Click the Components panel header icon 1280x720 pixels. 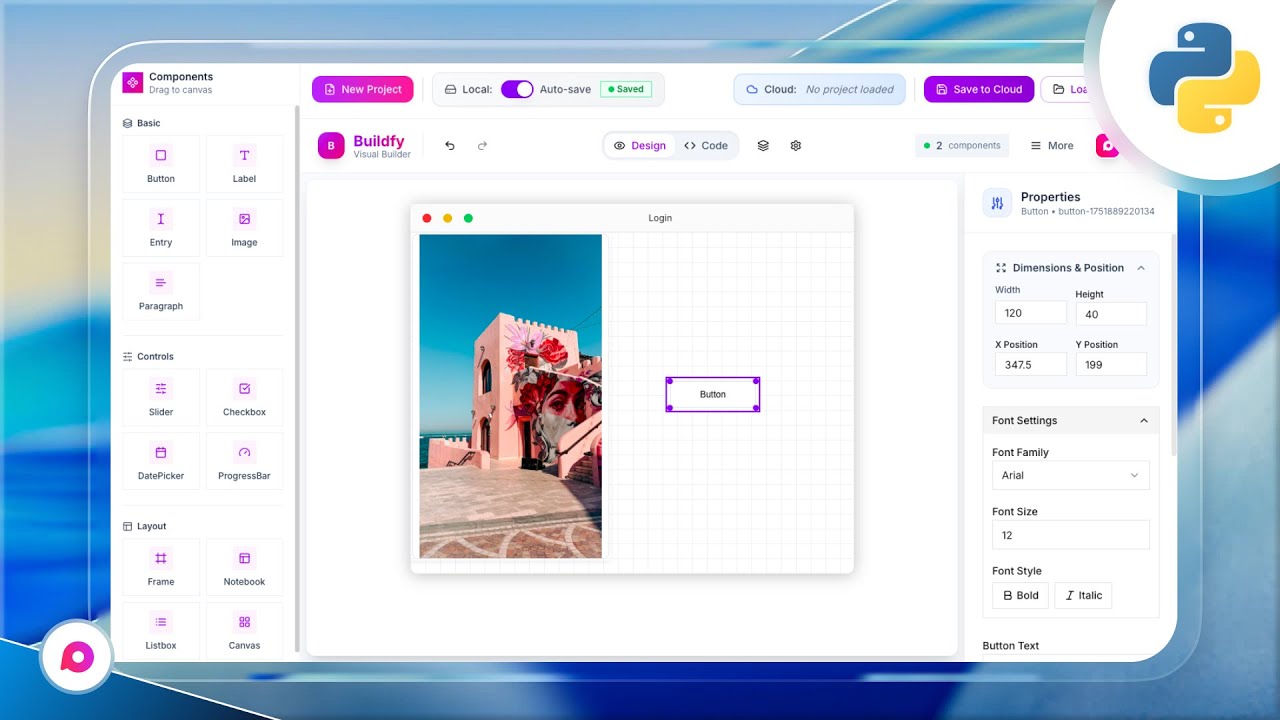(133, 83)
